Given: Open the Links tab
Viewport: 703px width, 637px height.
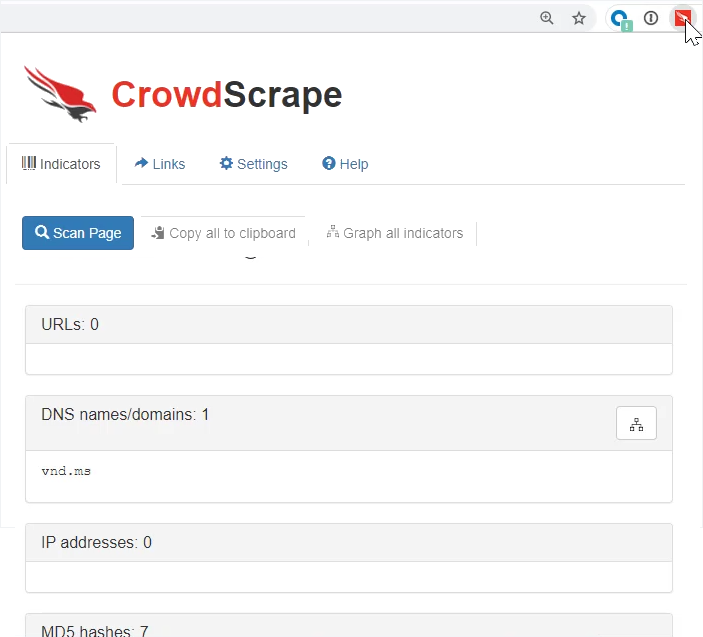Looking at the screenshot, I should tap(160, 164).
